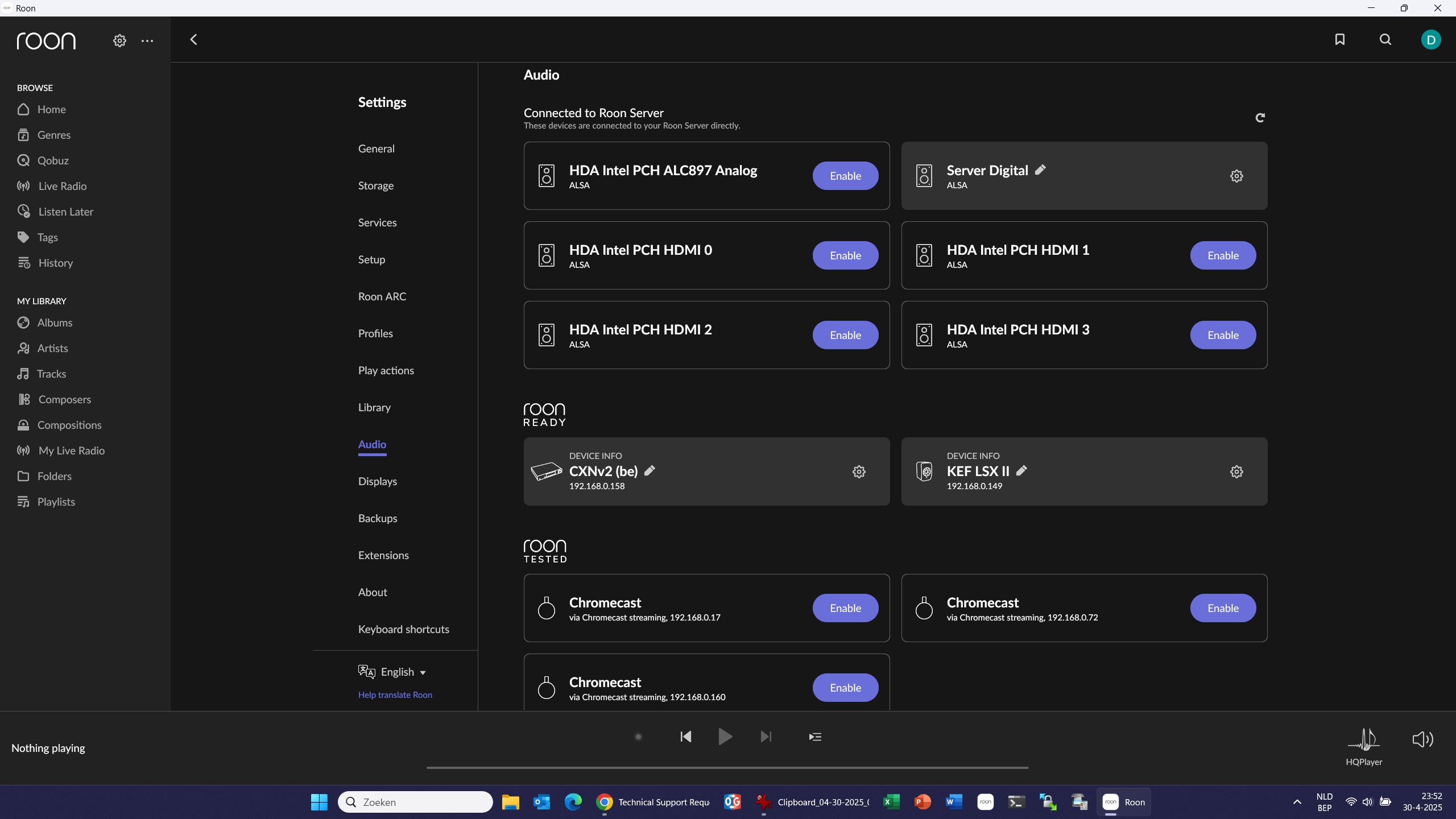Open Compositions in My Library
1456x819 pixels.
pyautogui.click(x=59, y=425)
